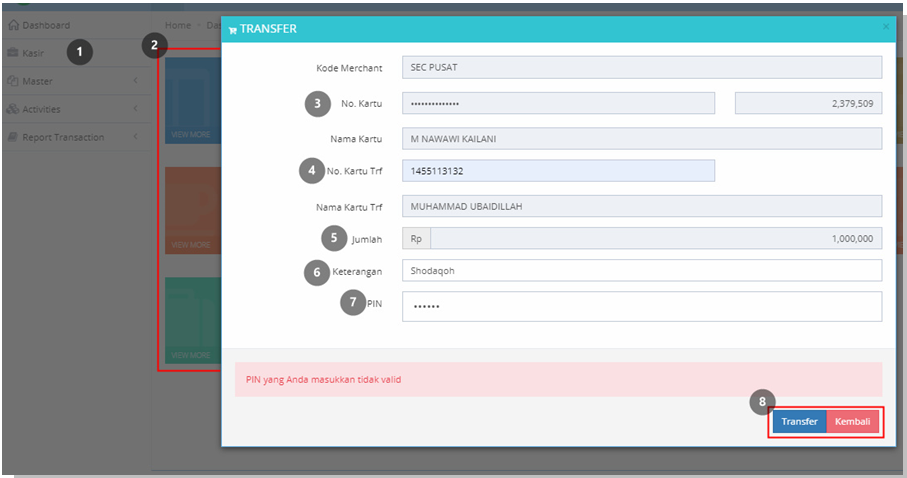The height and width of the screenshot is (478, 907).
Task: Click the Activities users icon
Action: (x=13, y=109)
